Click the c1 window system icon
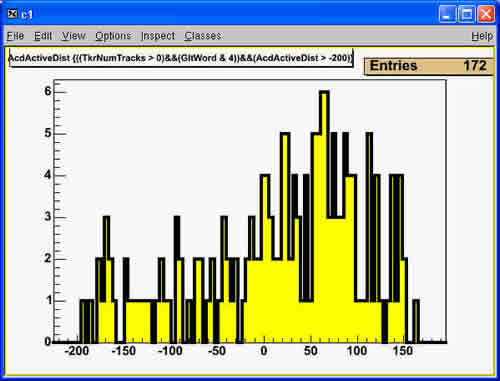This screenshot has height=381, width=500. coord(12,14)
